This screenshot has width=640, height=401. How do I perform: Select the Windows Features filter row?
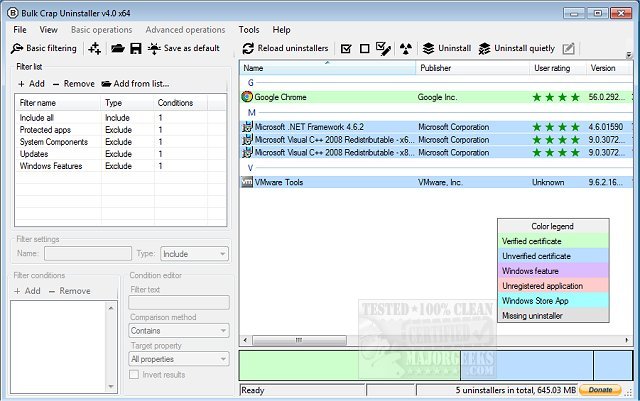tap(120, 166)
